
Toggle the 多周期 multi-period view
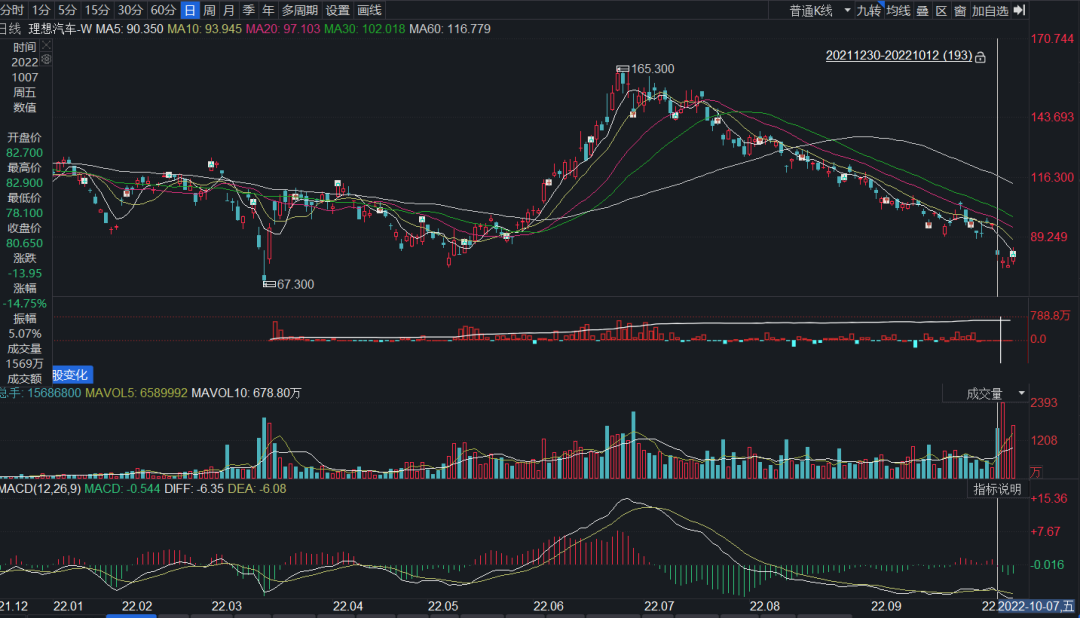click(300, 10)
